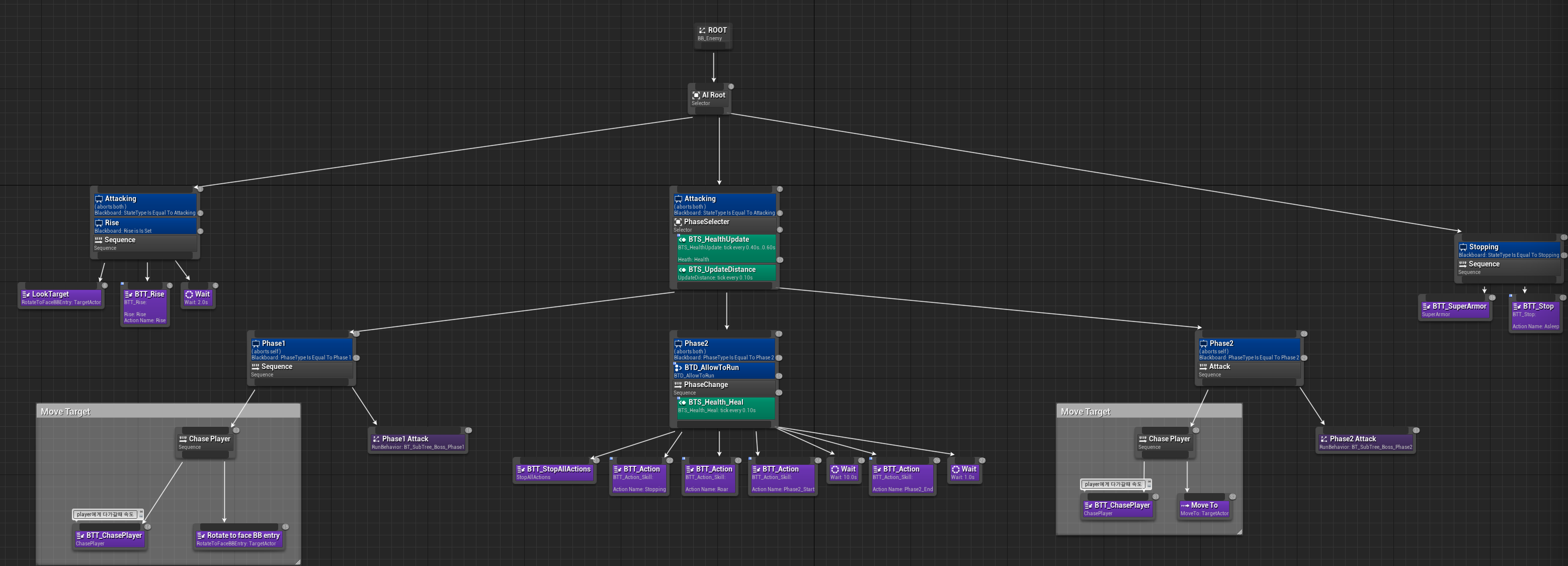1568x566 pixels.
Task: Click the Wait 10.0s clock icon
Action: pos(835,469)
